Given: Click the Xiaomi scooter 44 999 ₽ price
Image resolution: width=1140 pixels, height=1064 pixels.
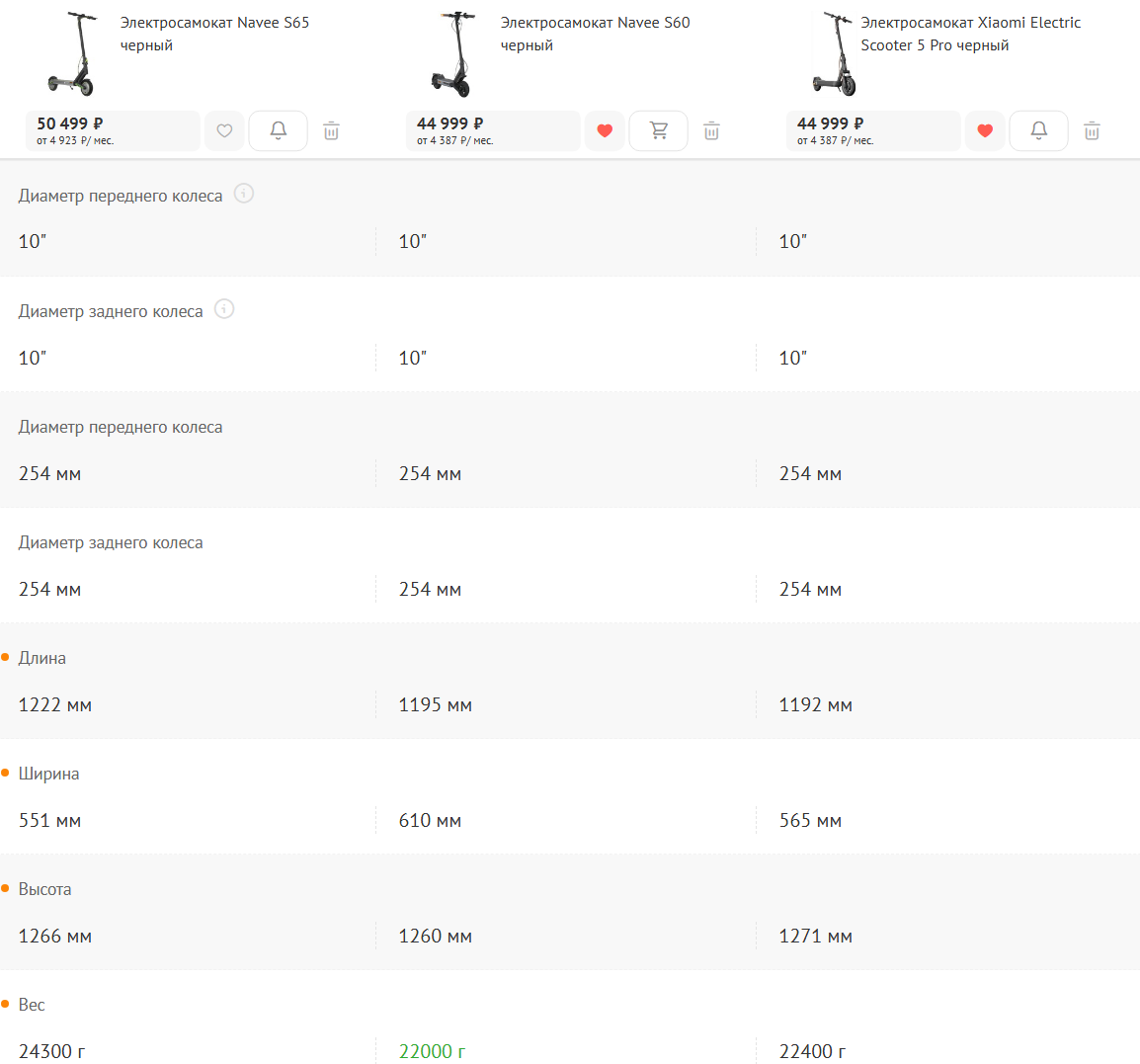Looking at the screenshot, I should tap(872, 130).
